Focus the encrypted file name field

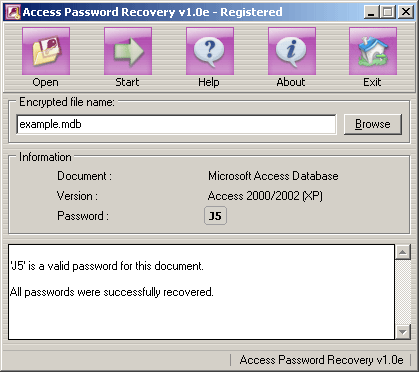(176, 124)
